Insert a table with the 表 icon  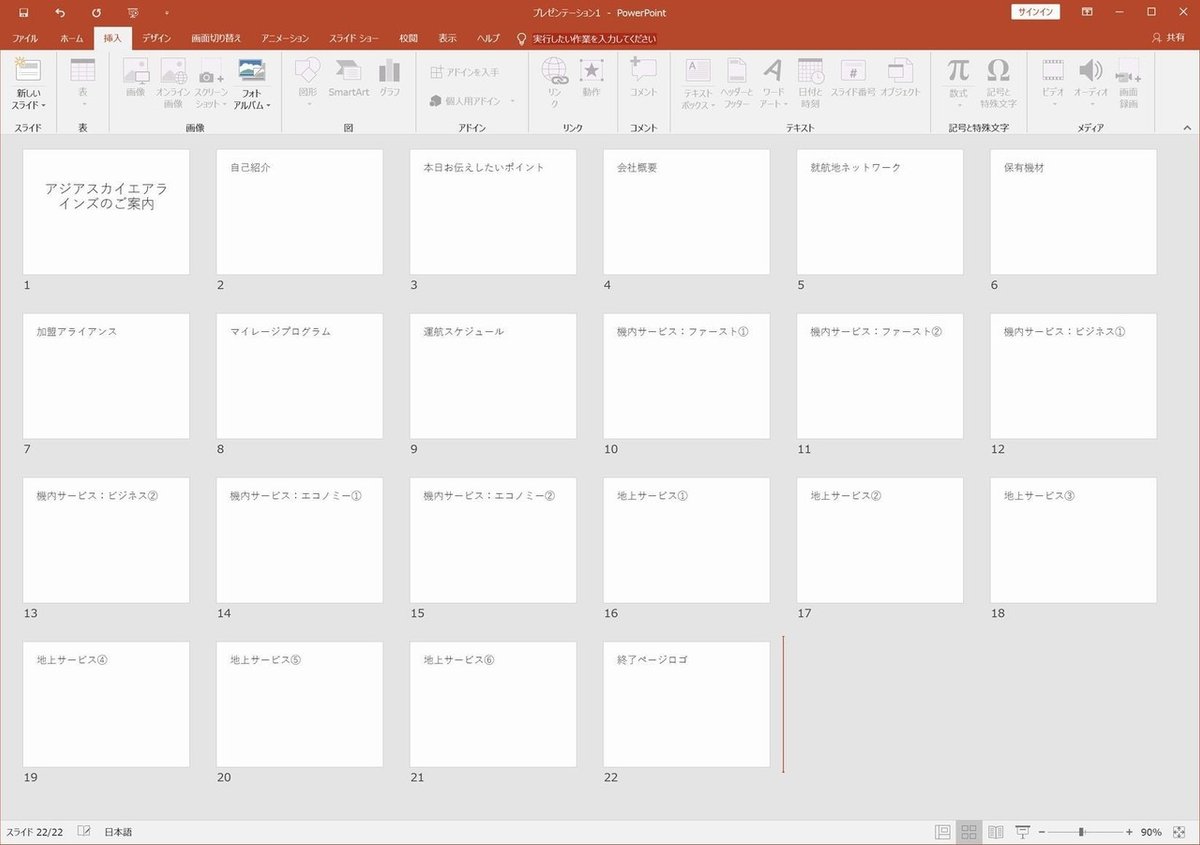(83, 84)
